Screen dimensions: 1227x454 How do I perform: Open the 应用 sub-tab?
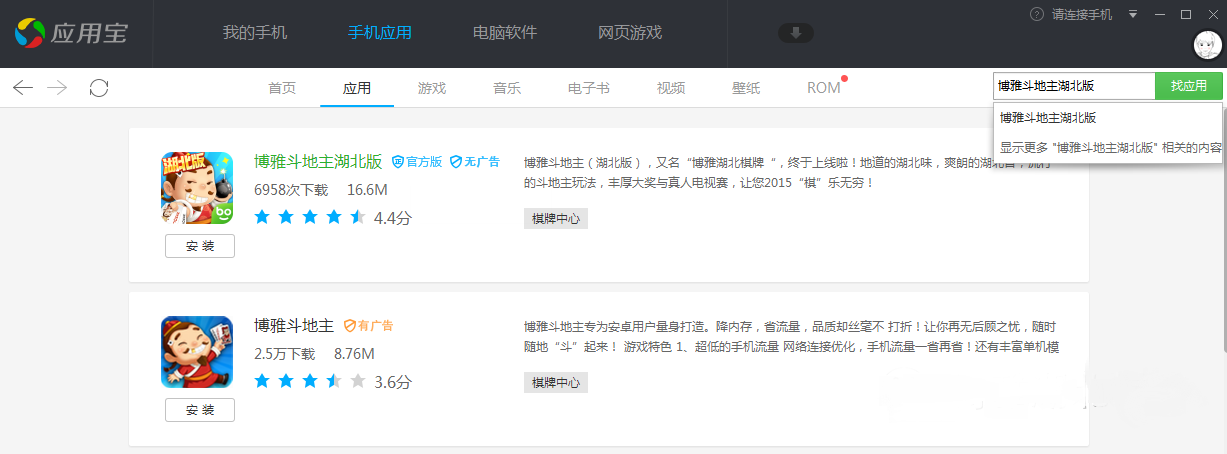[357, 88]
